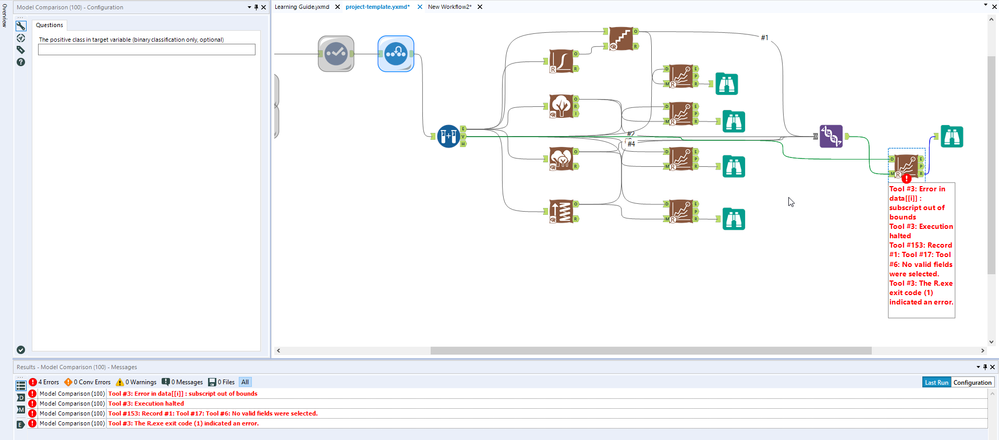Select the 'subscript out of bounds' error row
This screenshot has width=999, height=440.
click(510, 394)
